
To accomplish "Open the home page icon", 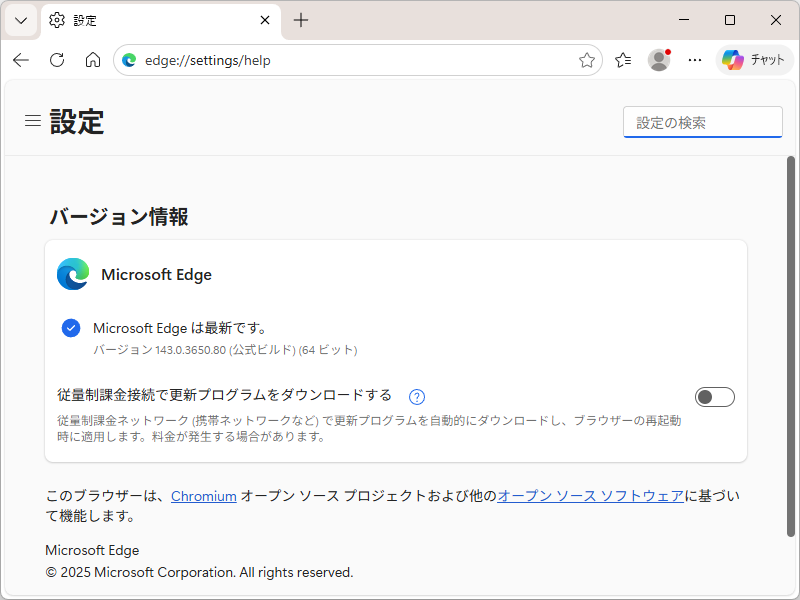I will click(x=92, y=60).
